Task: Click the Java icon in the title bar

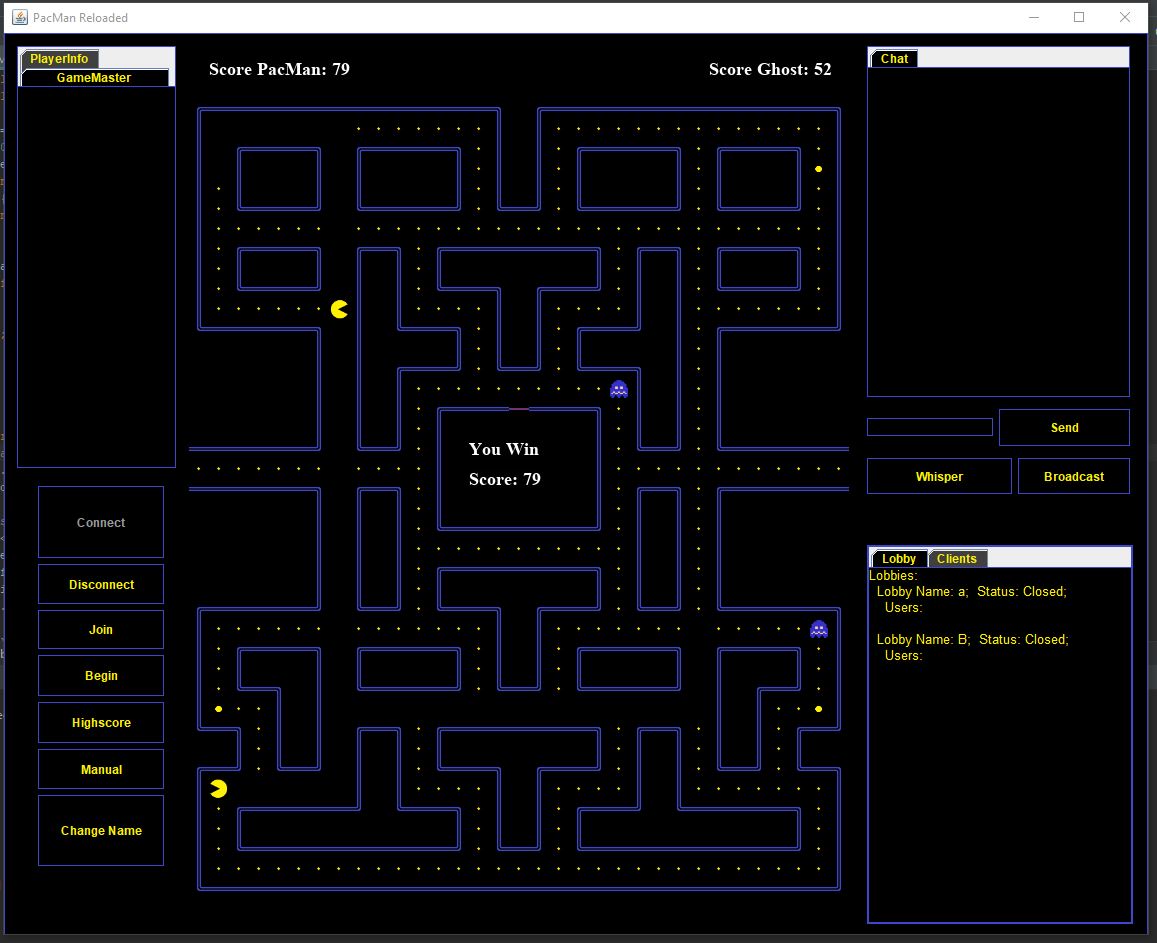Action: click(19, 17)
